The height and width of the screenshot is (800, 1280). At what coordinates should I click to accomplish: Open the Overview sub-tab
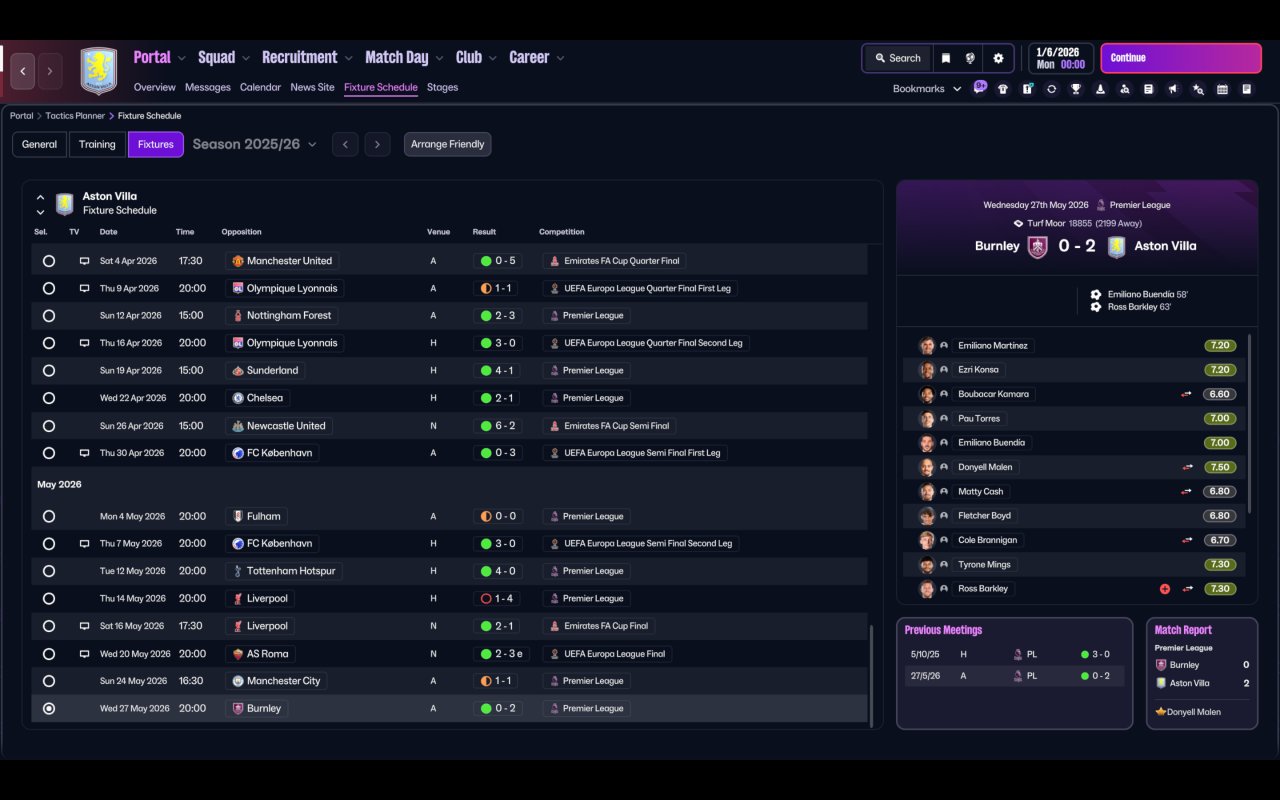coord(154,87)
